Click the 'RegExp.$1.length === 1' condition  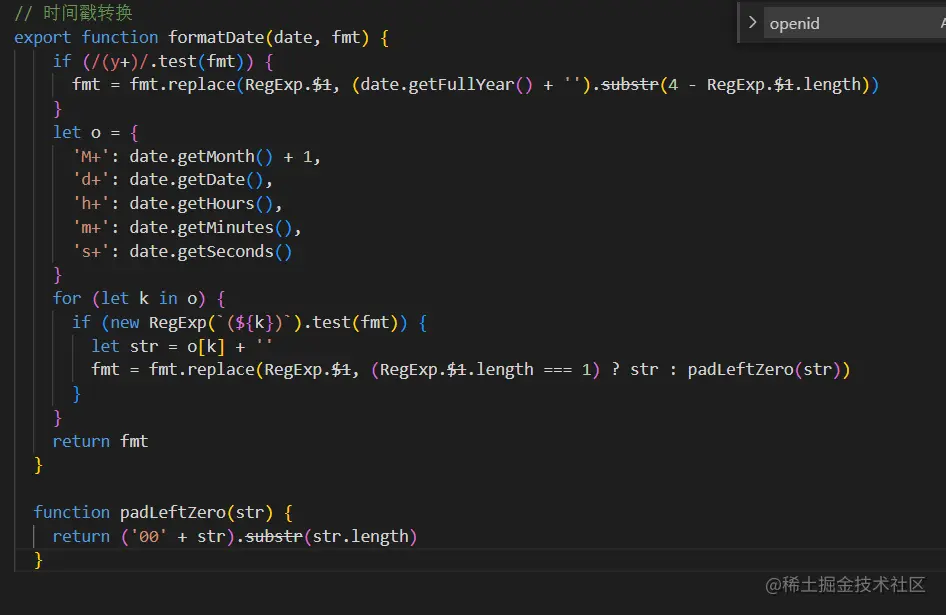[x=484, y=369]
